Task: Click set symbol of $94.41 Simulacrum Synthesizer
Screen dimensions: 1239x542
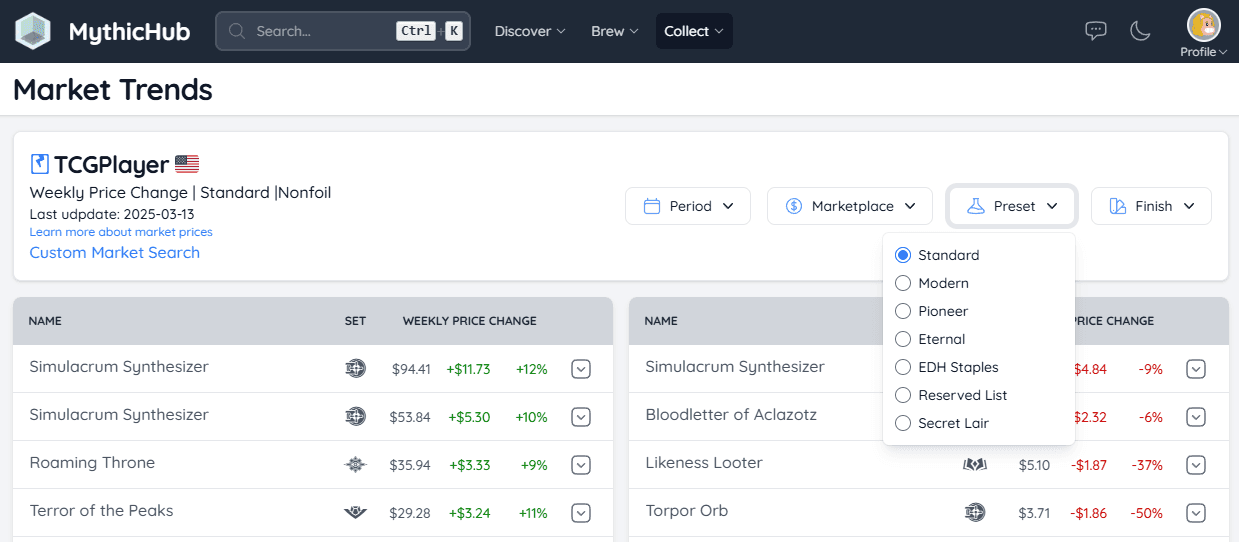Action: [355, 369]
